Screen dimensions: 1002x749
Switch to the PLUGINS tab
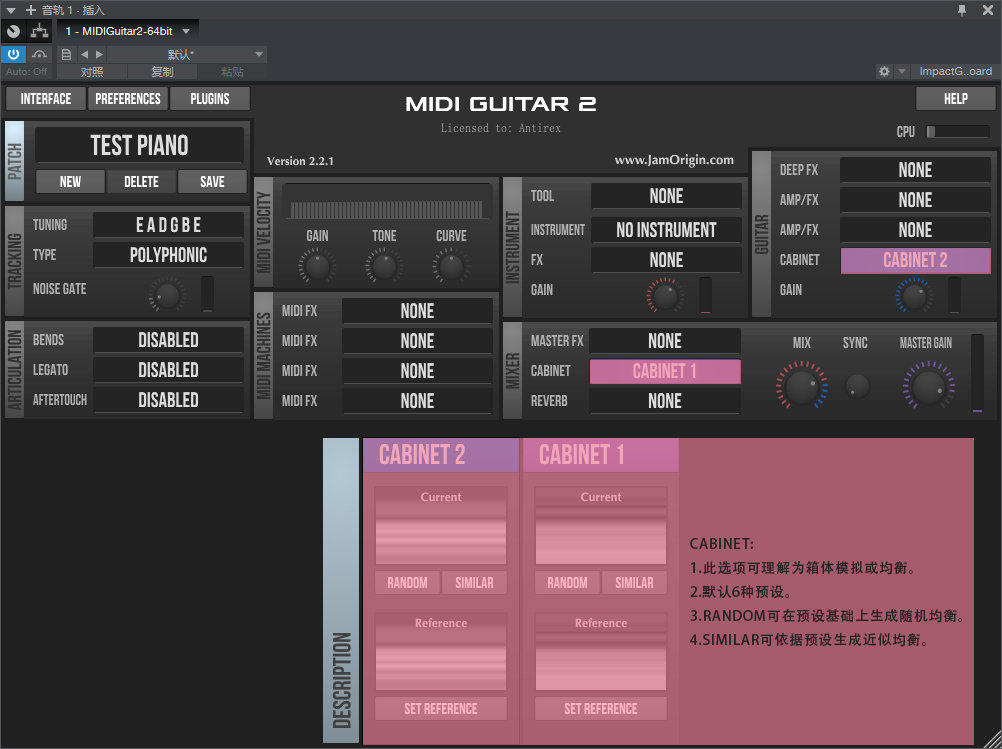210,98
